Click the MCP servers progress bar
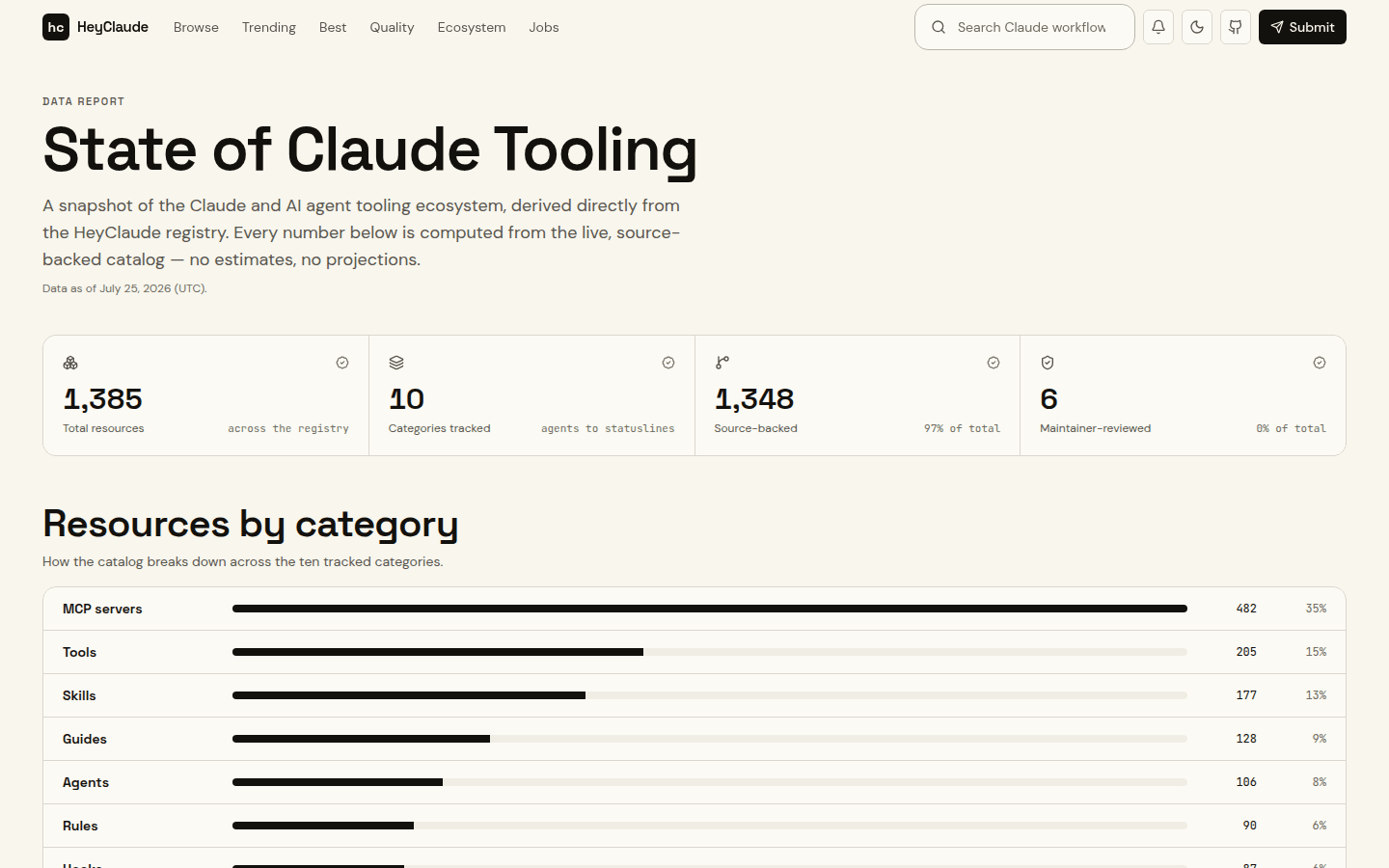The width and height of the screenshot is (1389, 868). (x=710, y=609)
